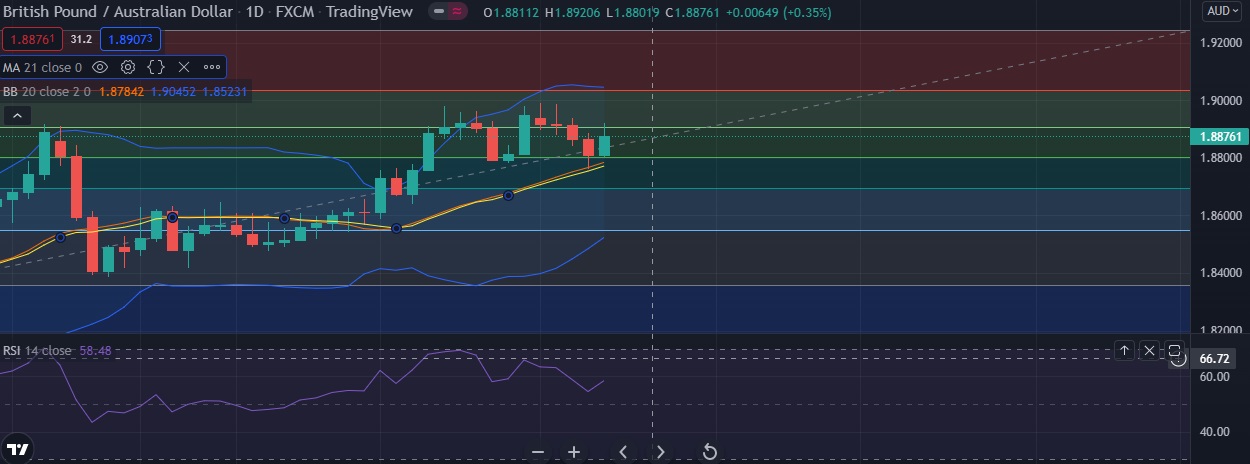This screenshot has height=464, width=1250.
Task: Toggle visibility of the MA 21 indicator
Action: click(x=100, y=67)
